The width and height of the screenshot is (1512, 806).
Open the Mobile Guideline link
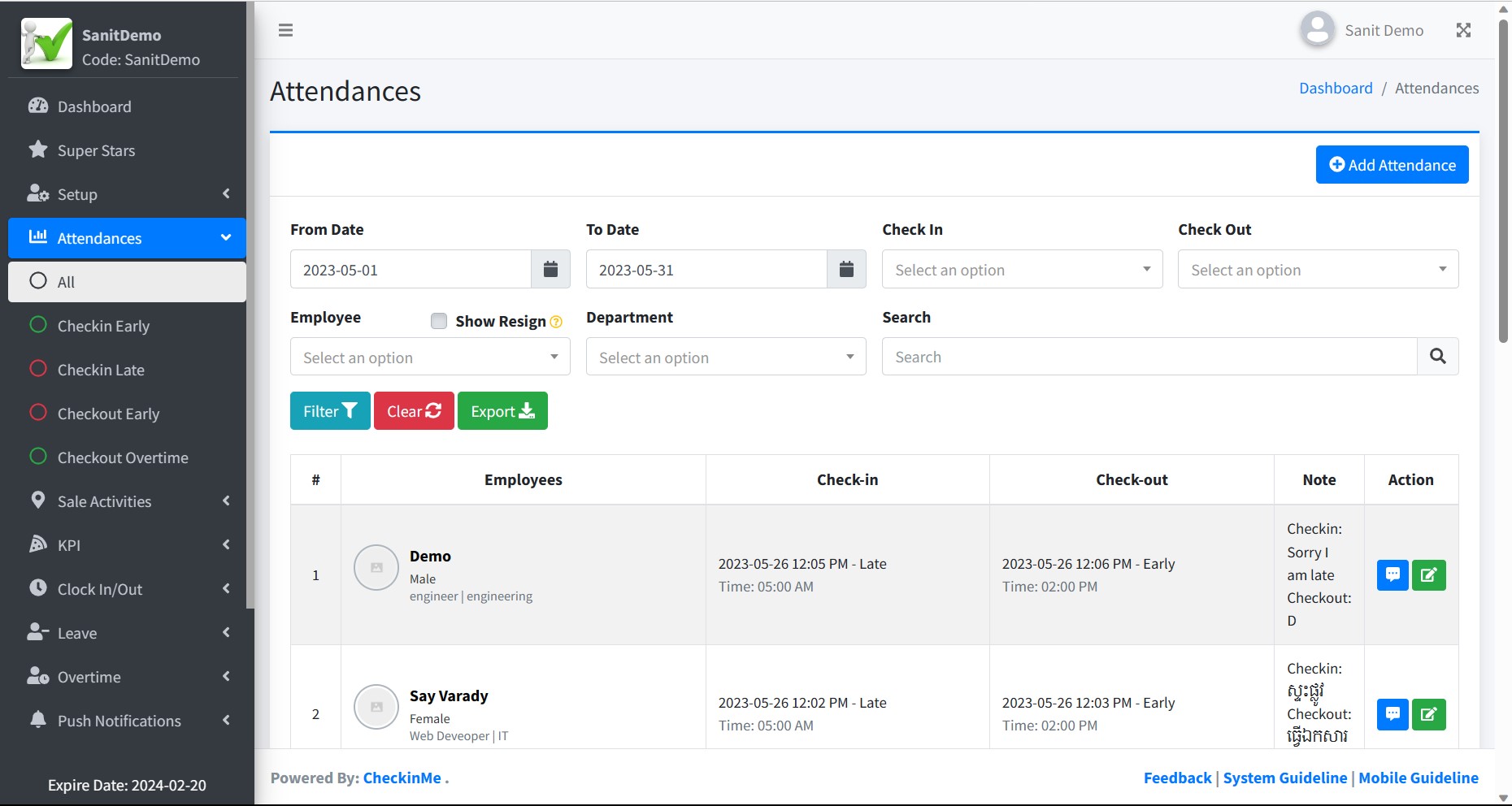coord(1419,778)
